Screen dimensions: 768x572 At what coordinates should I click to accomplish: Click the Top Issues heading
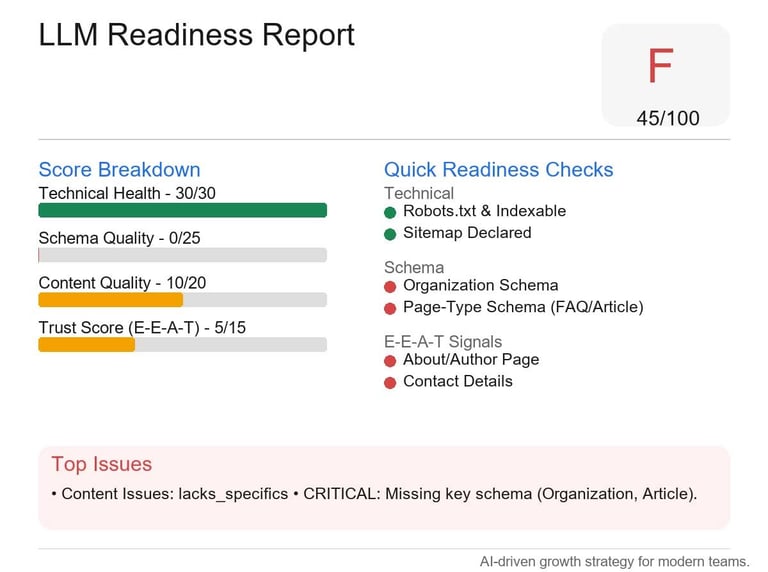coord(102,464)
